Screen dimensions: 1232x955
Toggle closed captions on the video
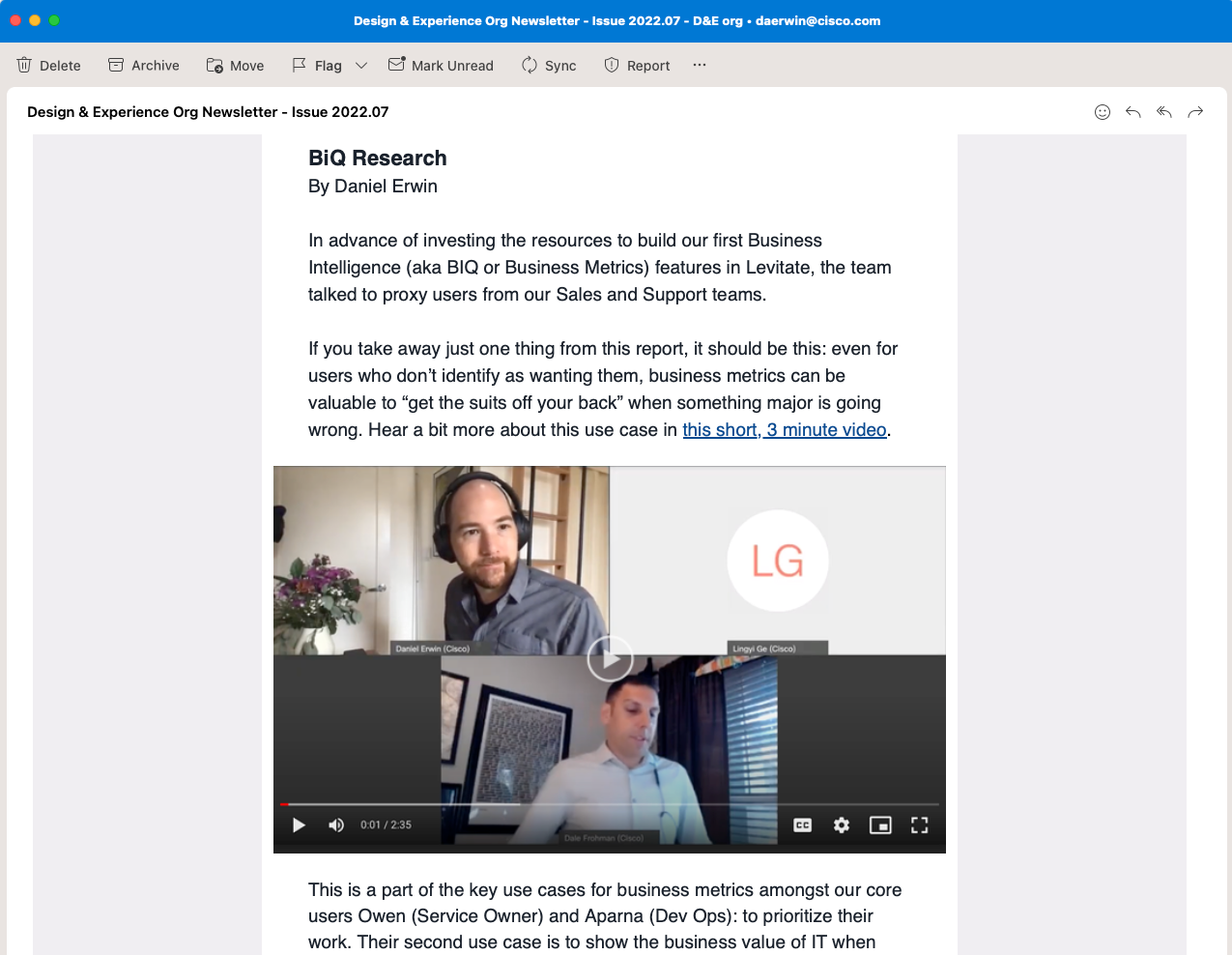[802, 825]
